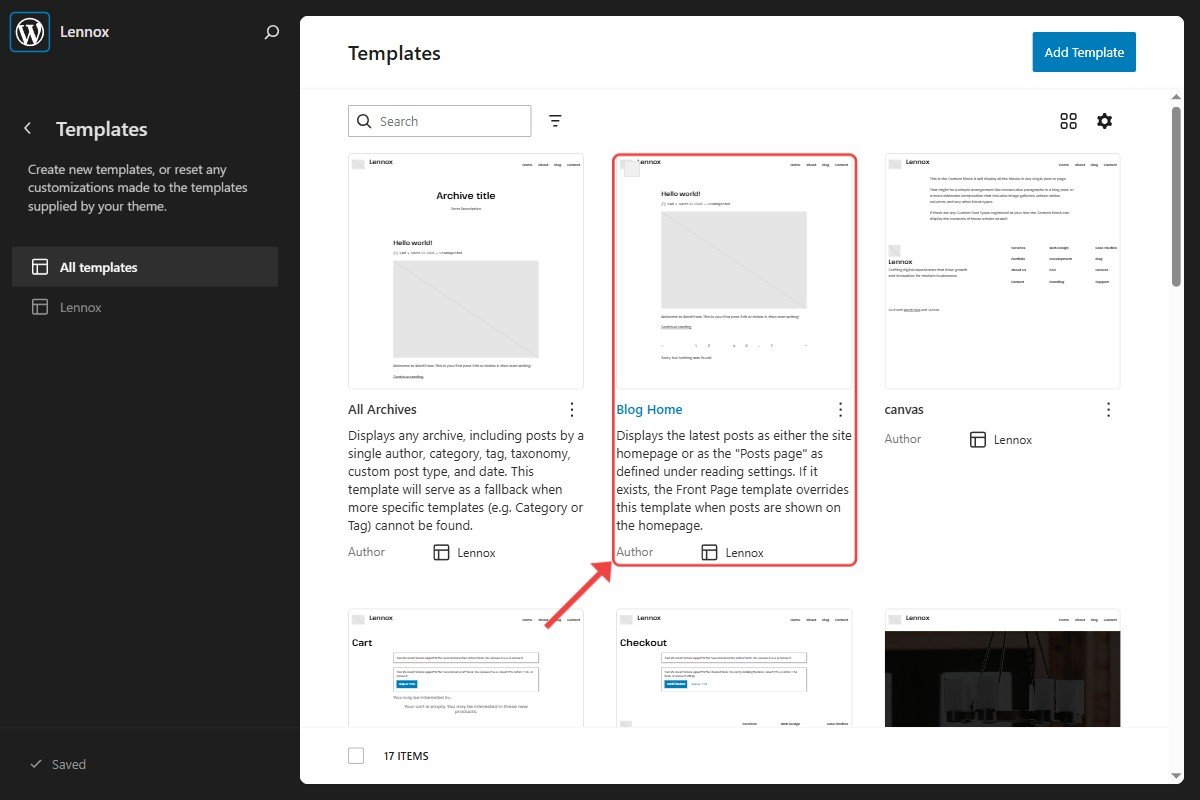Screen dimensions: 1200x800
Task: Select the Lennox sidebar item
Action: [145, 307]
